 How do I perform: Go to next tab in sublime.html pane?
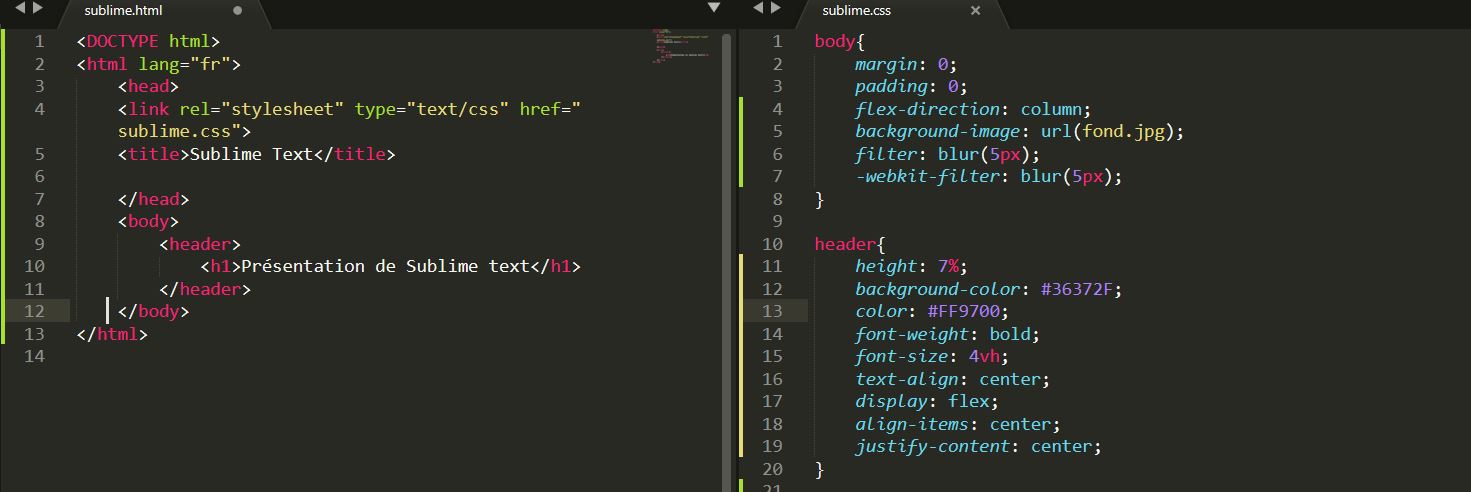[37, 9]
